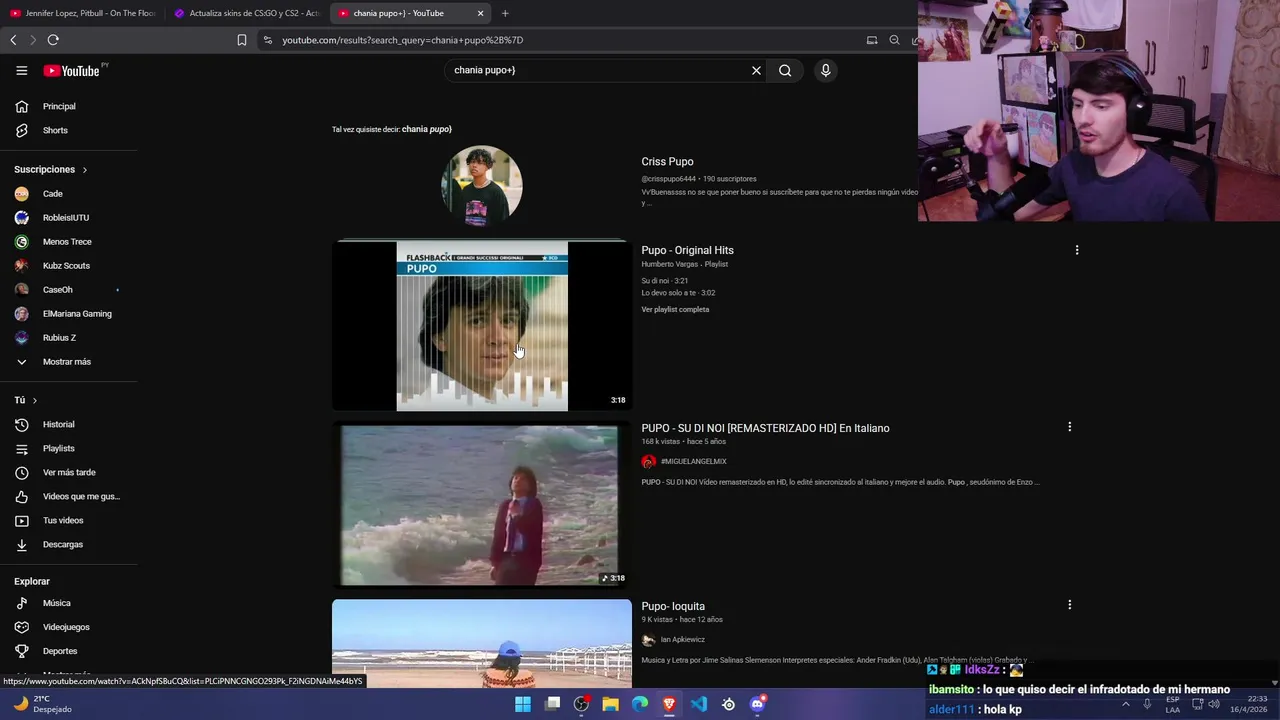
Task: Open PUPO - SU DI NOI video title
Action: click(765, 428)
